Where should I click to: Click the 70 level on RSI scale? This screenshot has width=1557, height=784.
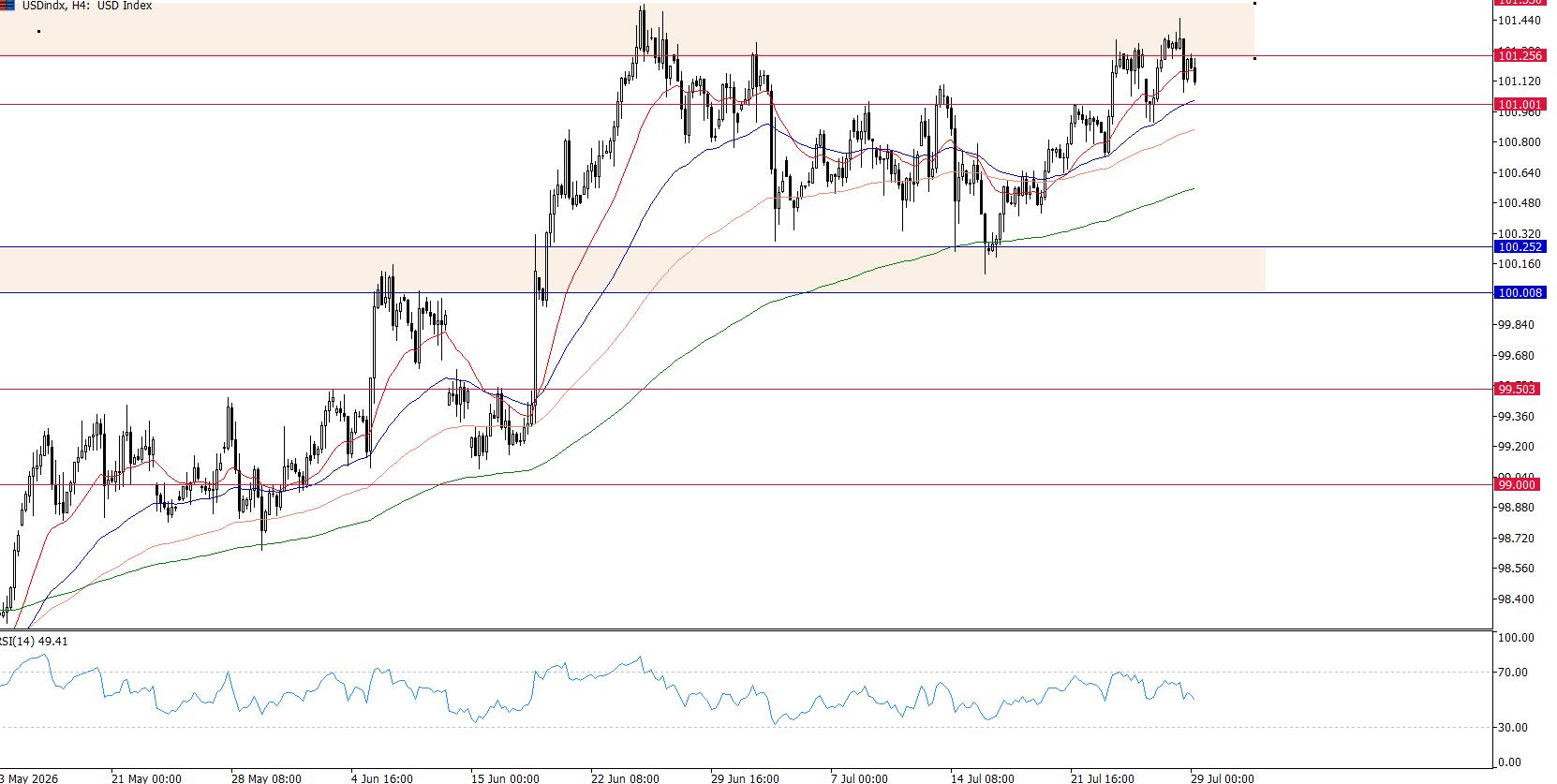1514,672
